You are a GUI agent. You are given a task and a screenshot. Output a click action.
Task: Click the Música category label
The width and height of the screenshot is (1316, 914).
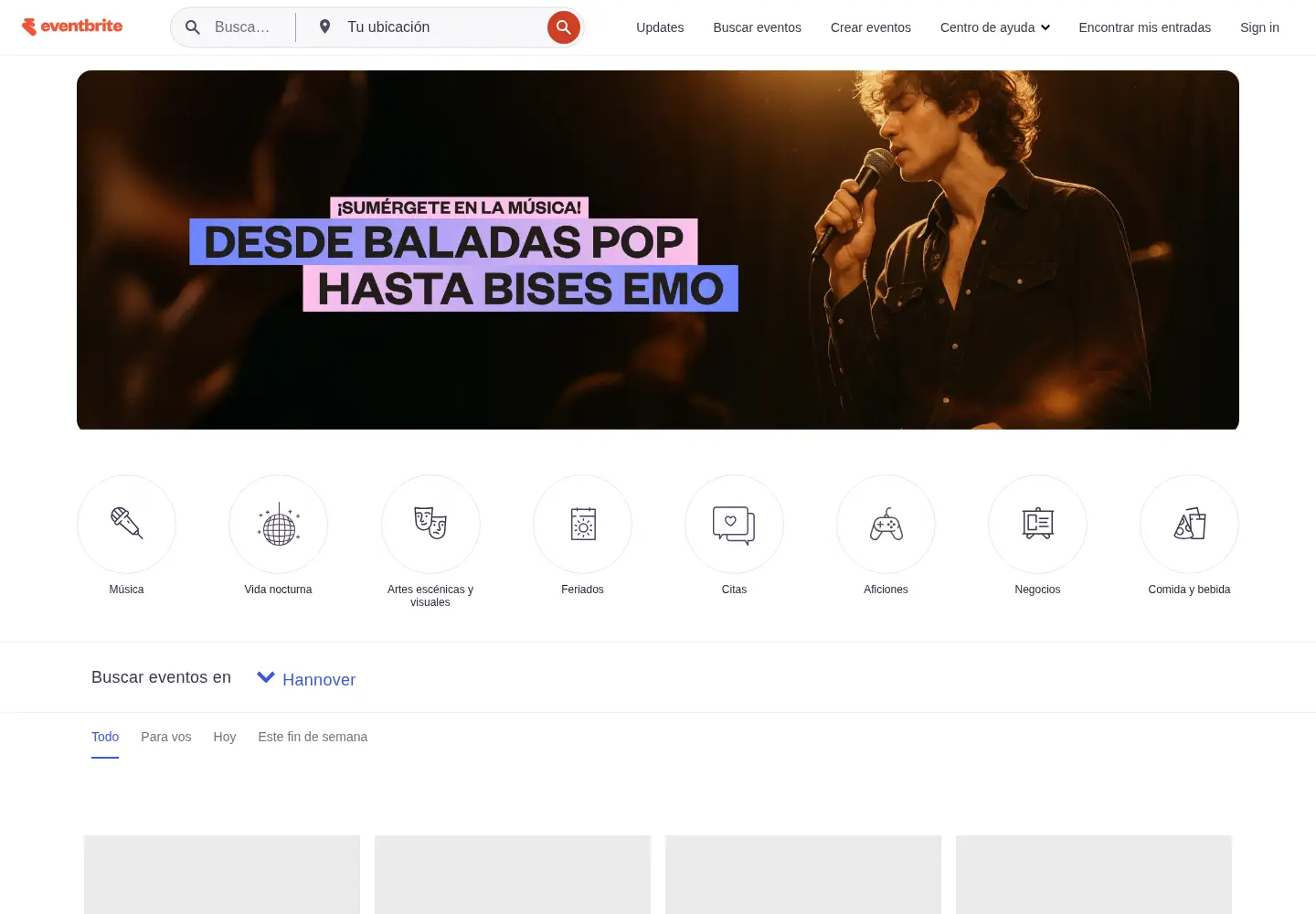[x=126, y=590]
